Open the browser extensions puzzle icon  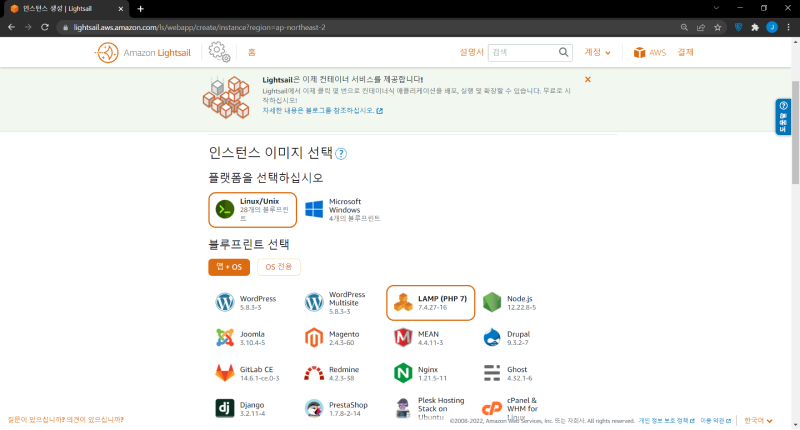click(x=755, y=28)
